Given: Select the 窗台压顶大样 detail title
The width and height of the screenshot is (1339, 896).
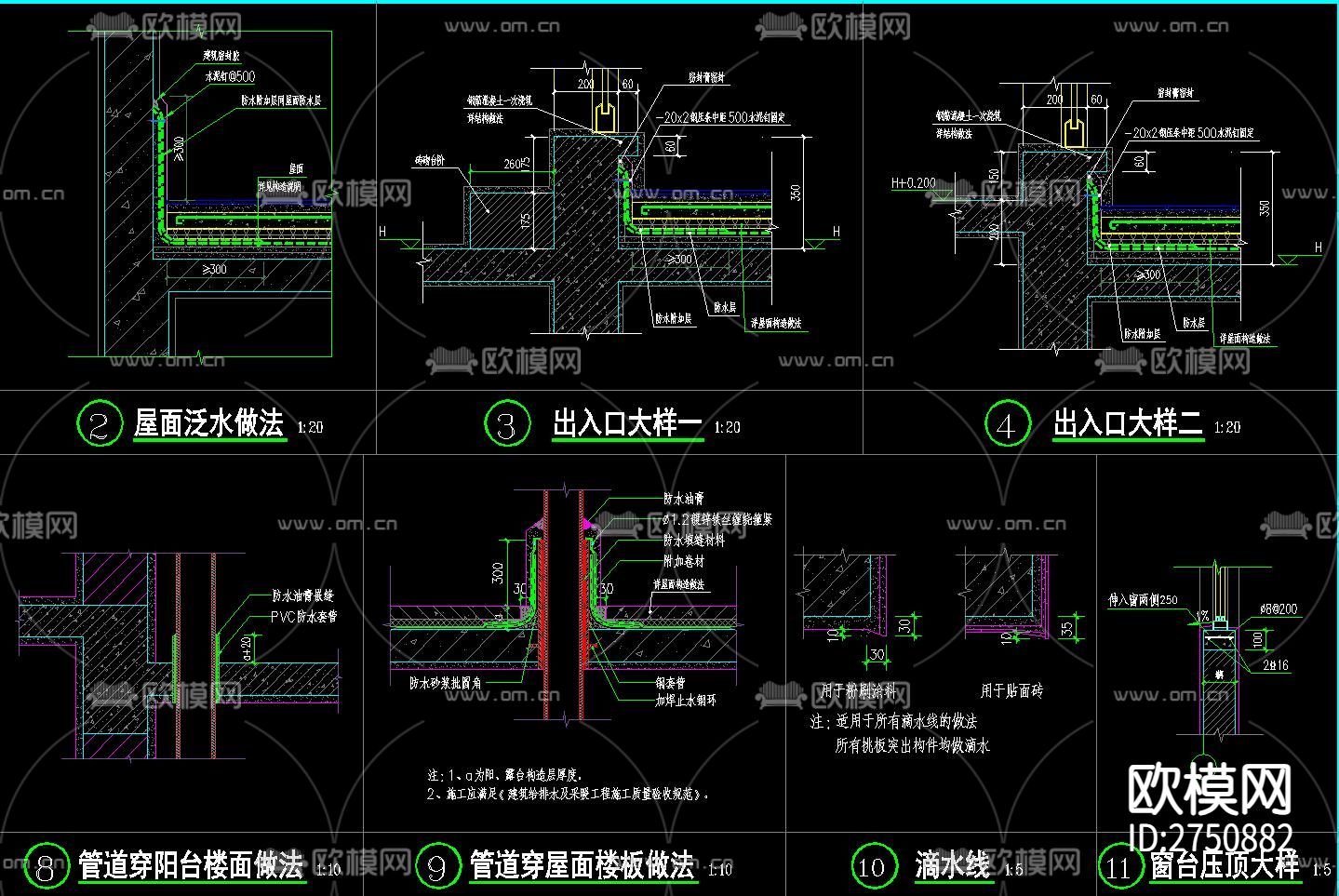Looking at the screenshot, I should [1228, 863].
